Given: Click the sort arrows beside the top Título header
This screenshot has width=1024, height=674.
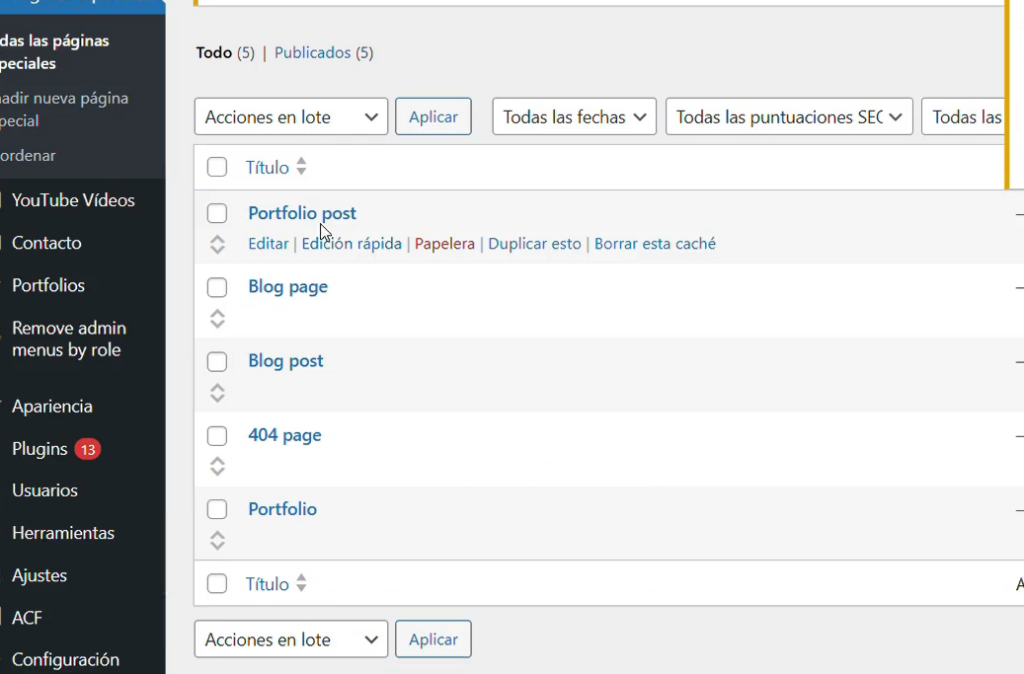Looking at the screenshot, I should click(x=301, y=168).
